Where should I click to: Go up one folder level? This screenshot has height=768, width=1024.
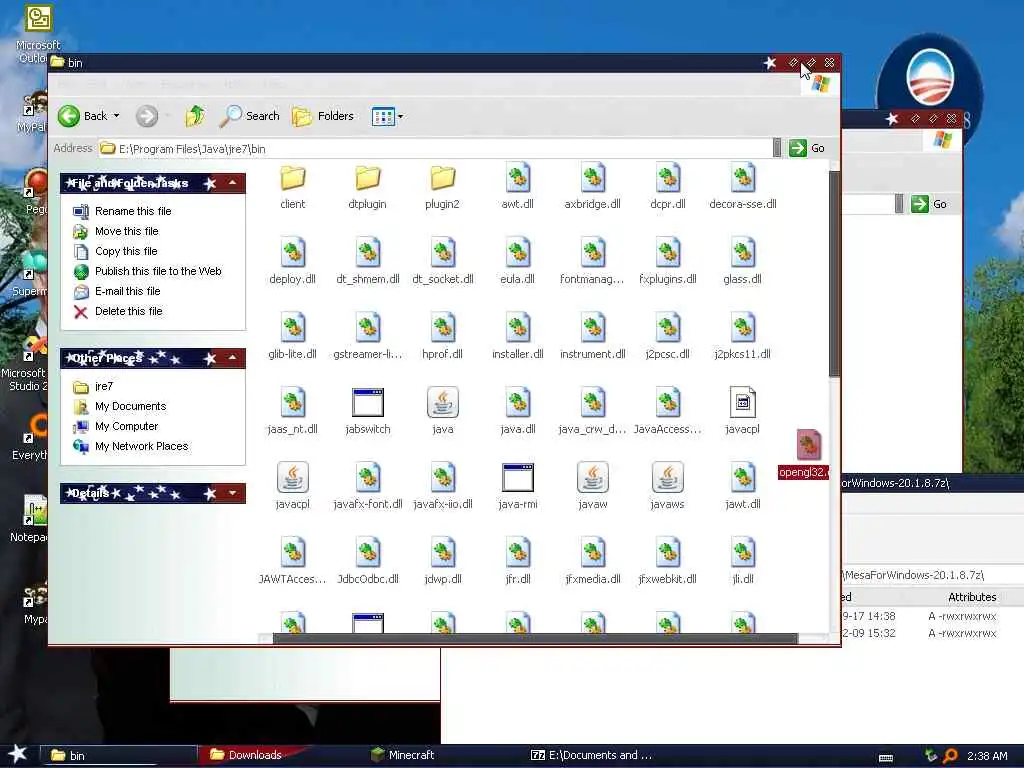pos(195,116)
